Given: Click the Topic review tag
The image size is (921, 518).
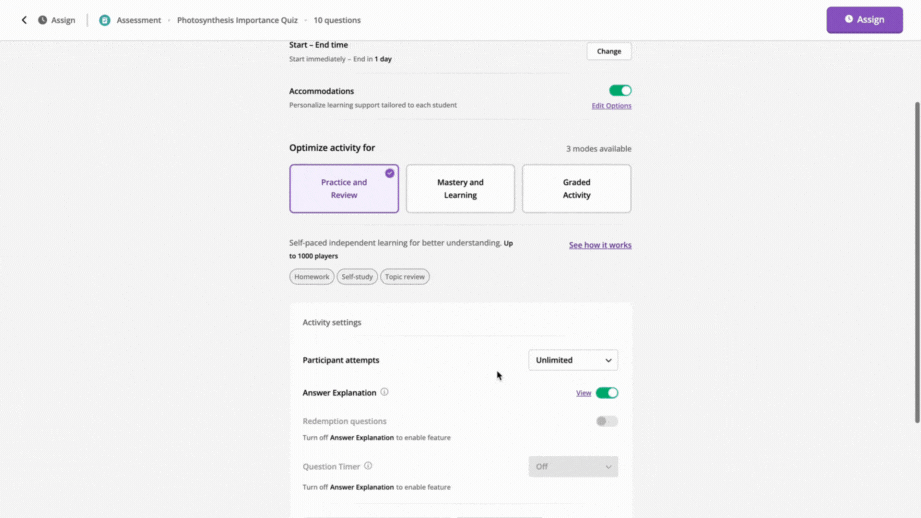Looking at the screenshot, I should pyautogui.click(x=405, y=277).
